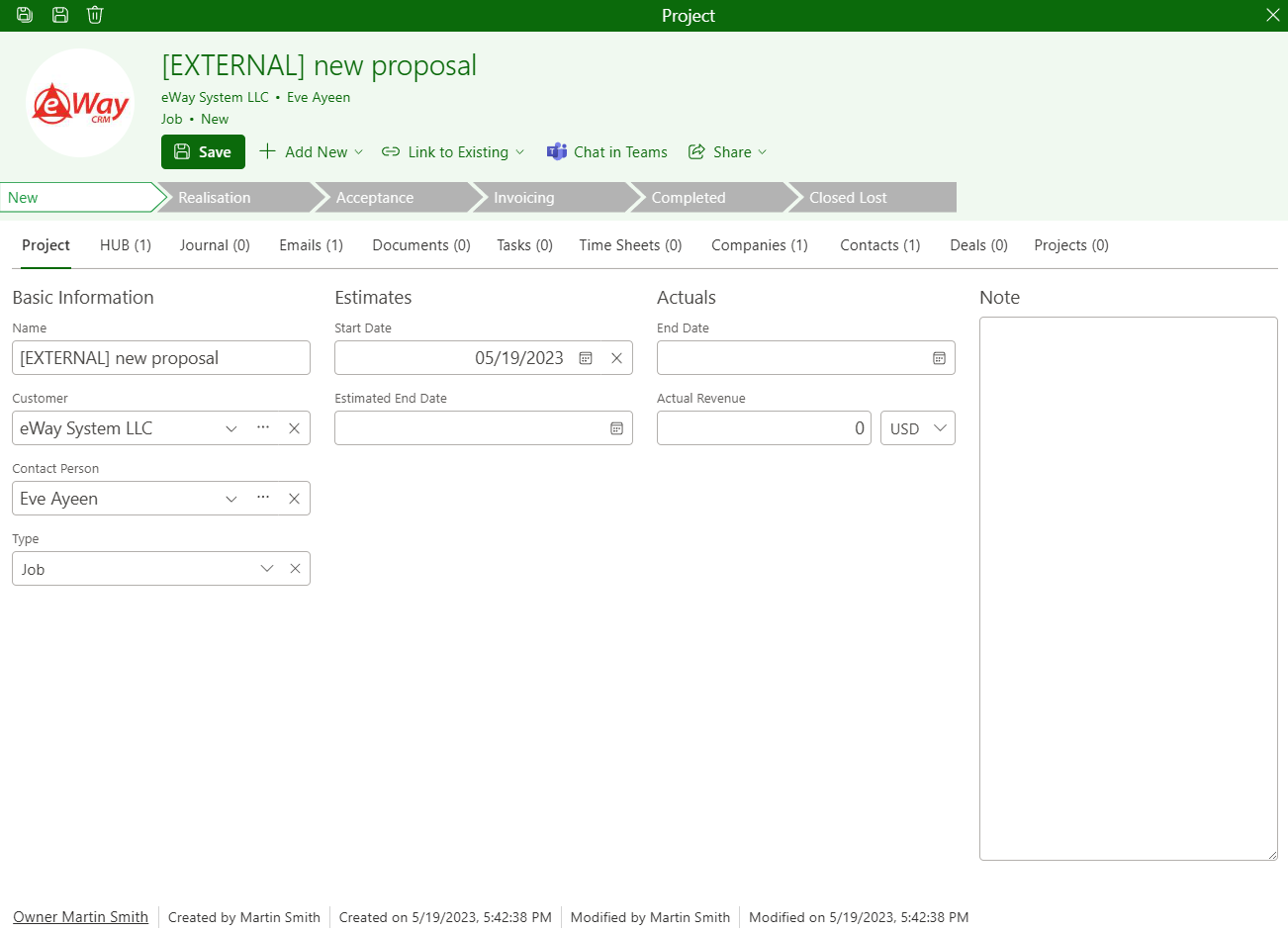
Task: Open the Deals (0) tab
Action: tap(978, 245)
